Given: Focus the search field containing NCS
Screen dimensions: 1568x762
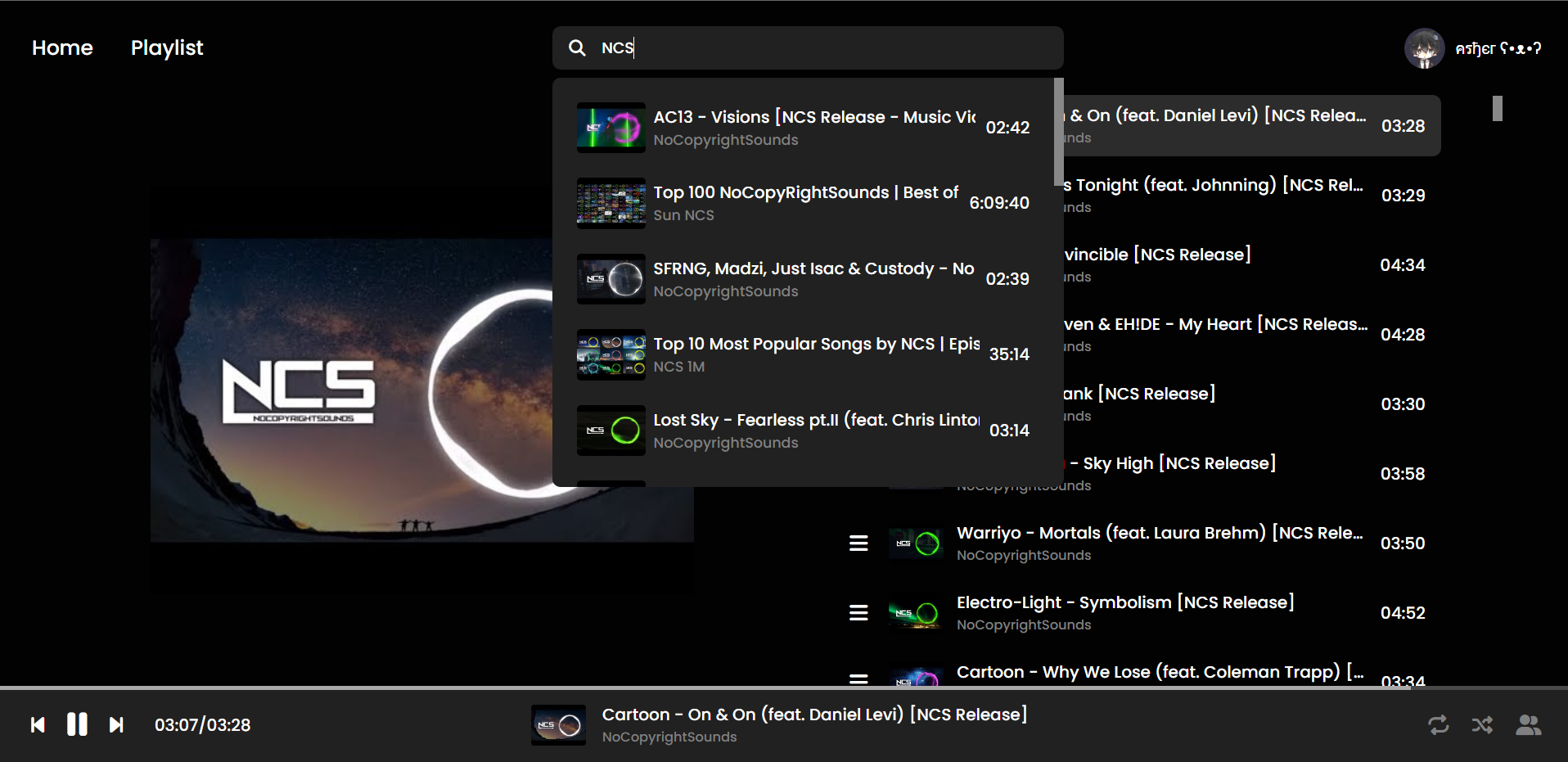Looking at the screenshot, I should click(808, 48).
